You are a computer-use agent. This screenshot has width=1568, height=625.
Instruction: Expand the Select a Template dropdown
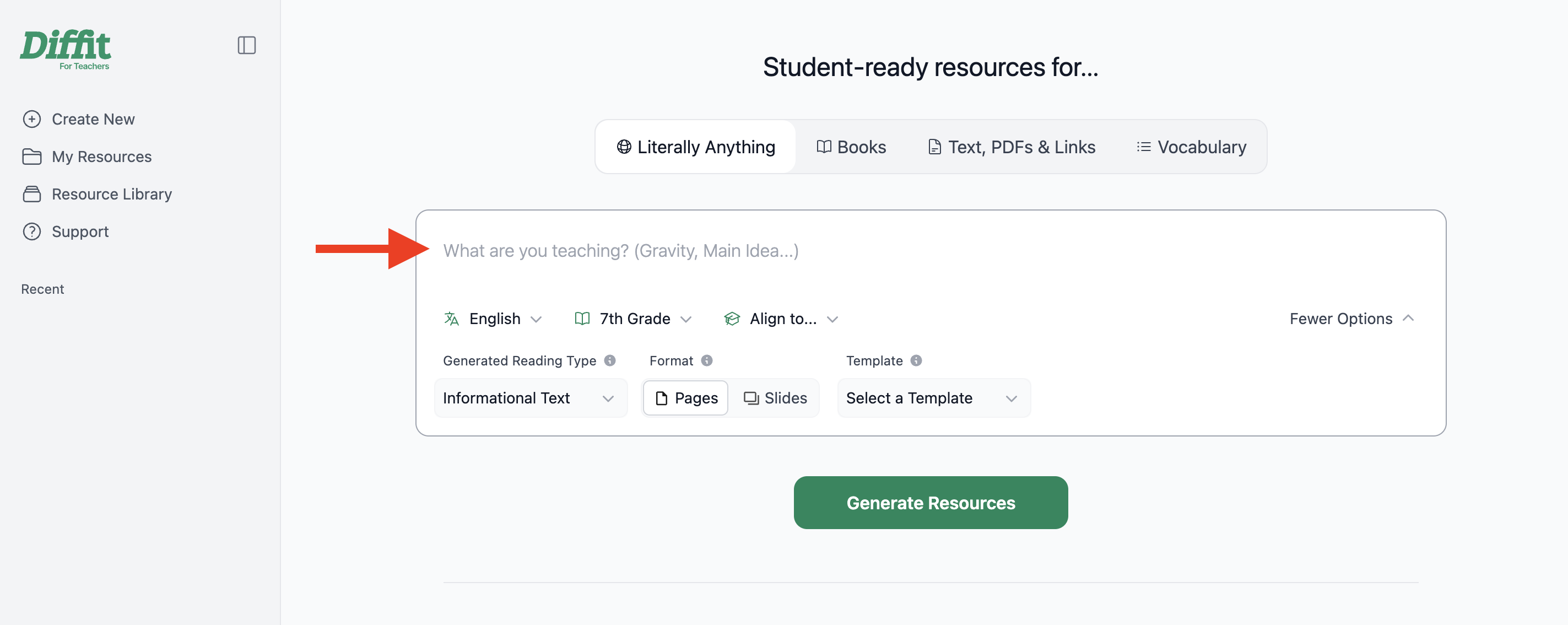[x=934, y=398]
